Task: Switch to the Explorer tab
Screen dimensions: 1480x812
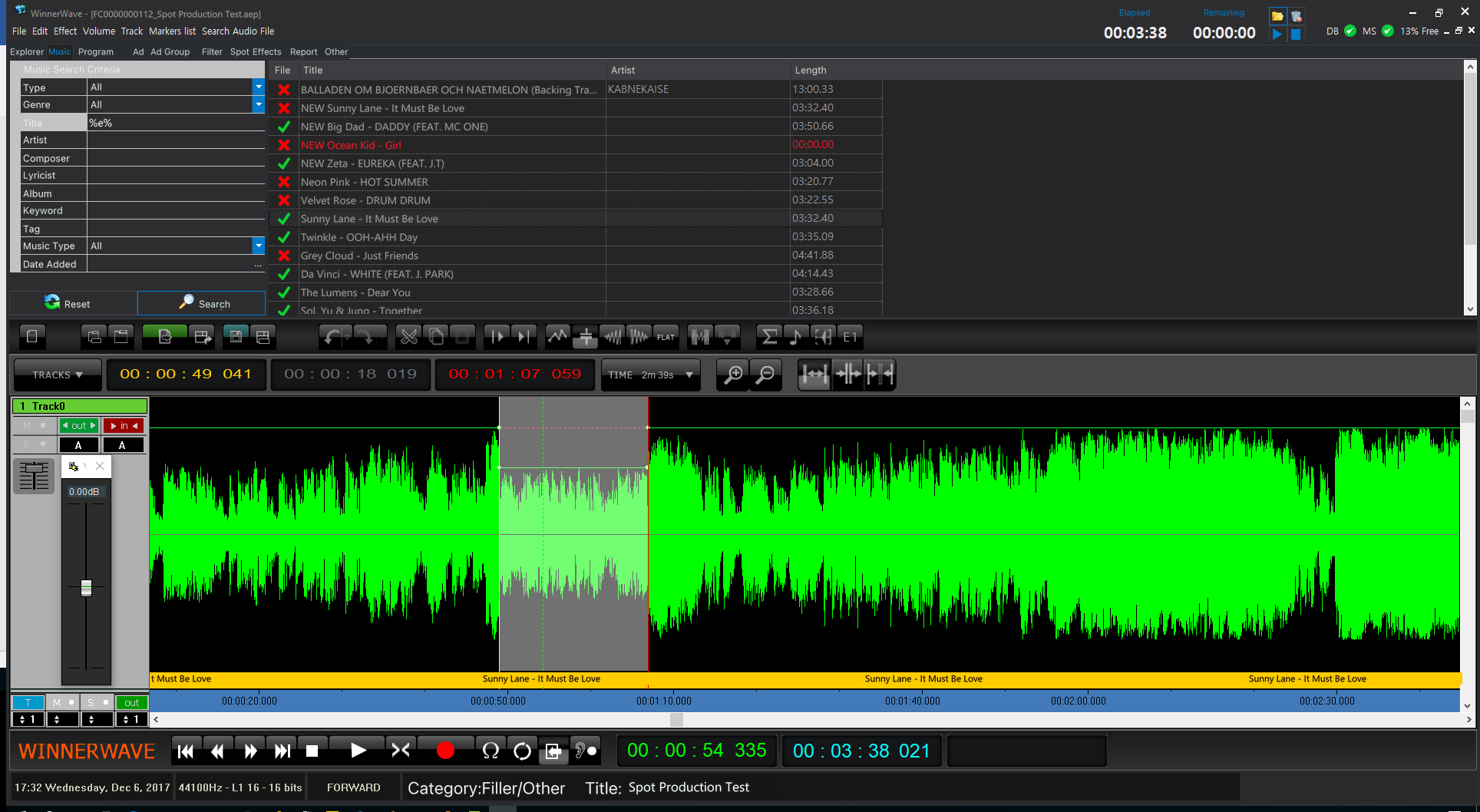Action: [27, 52]
